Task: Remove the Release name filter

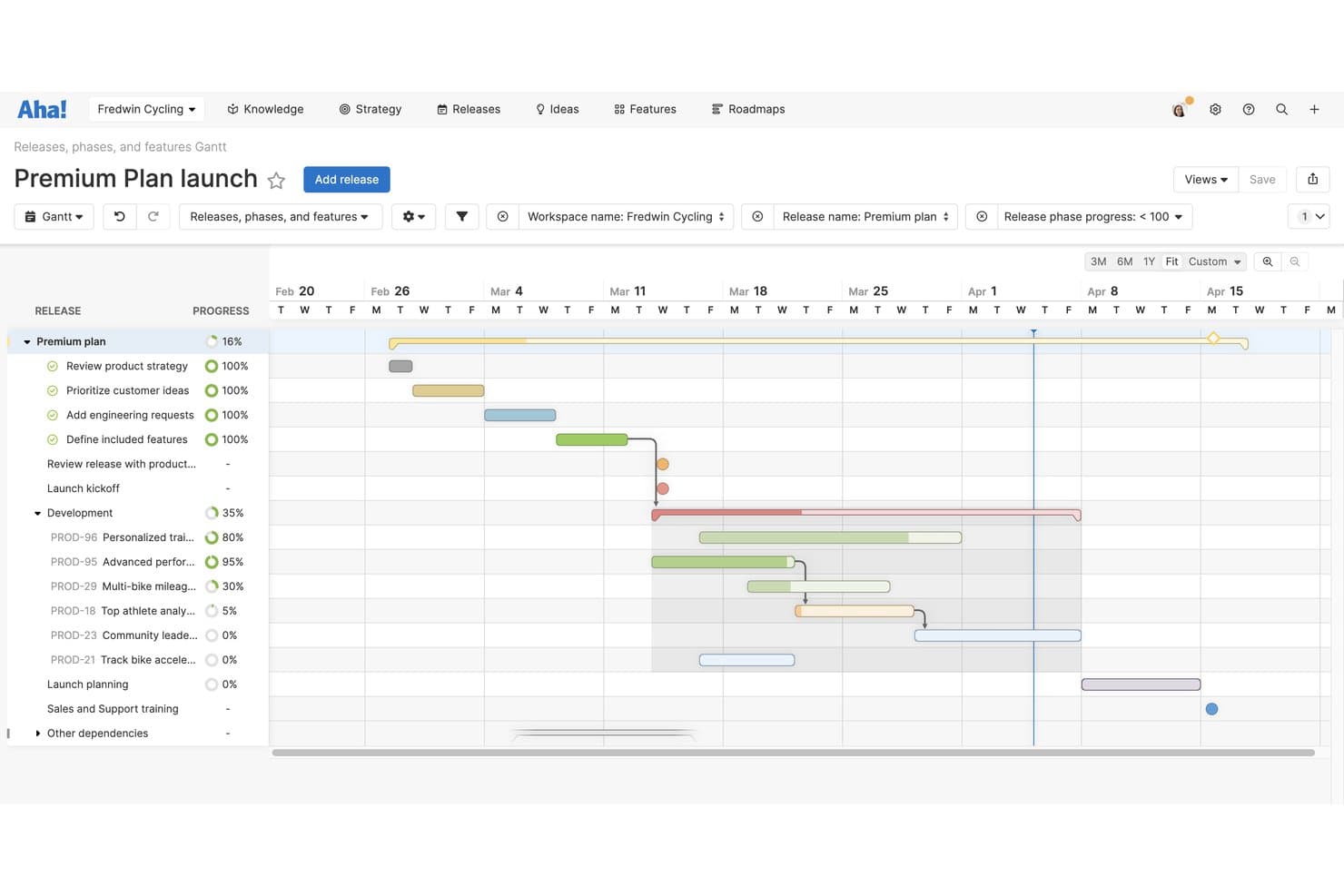Action: [x=757, y=216]
